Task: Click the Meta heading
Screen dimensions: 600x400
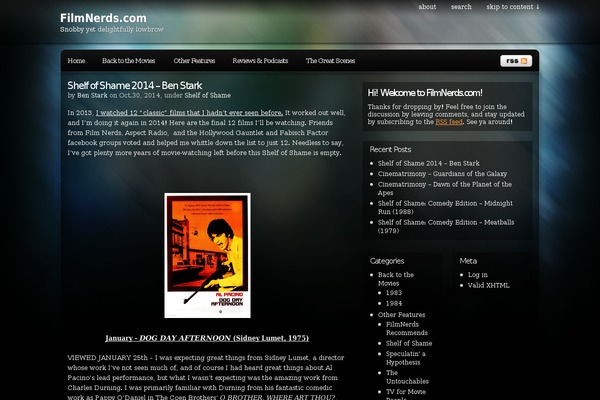Action: coord(468,261)
